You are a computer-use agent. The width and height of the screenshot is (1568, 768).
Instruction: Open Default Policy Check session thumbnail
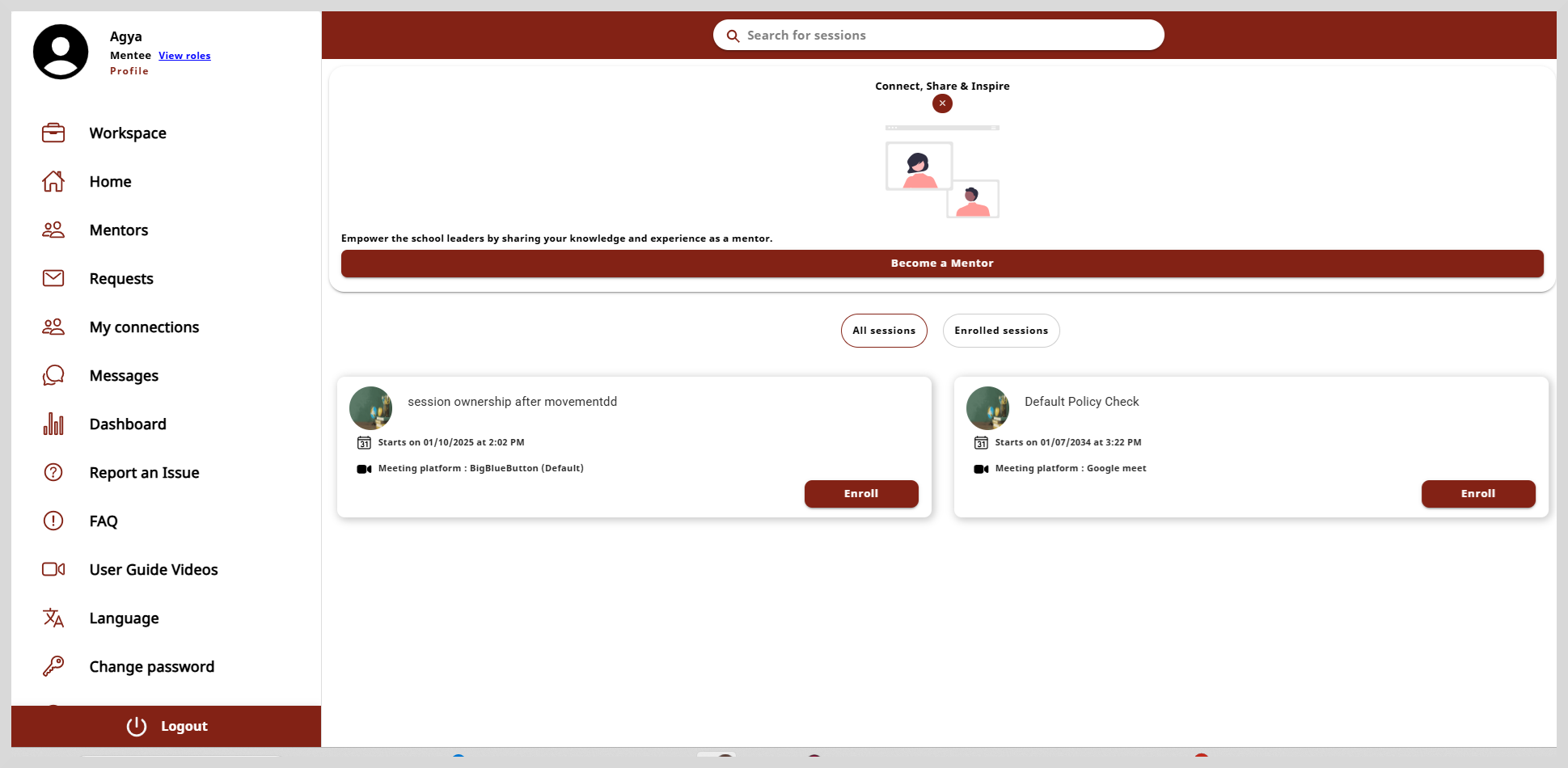(x=987, y=408)
